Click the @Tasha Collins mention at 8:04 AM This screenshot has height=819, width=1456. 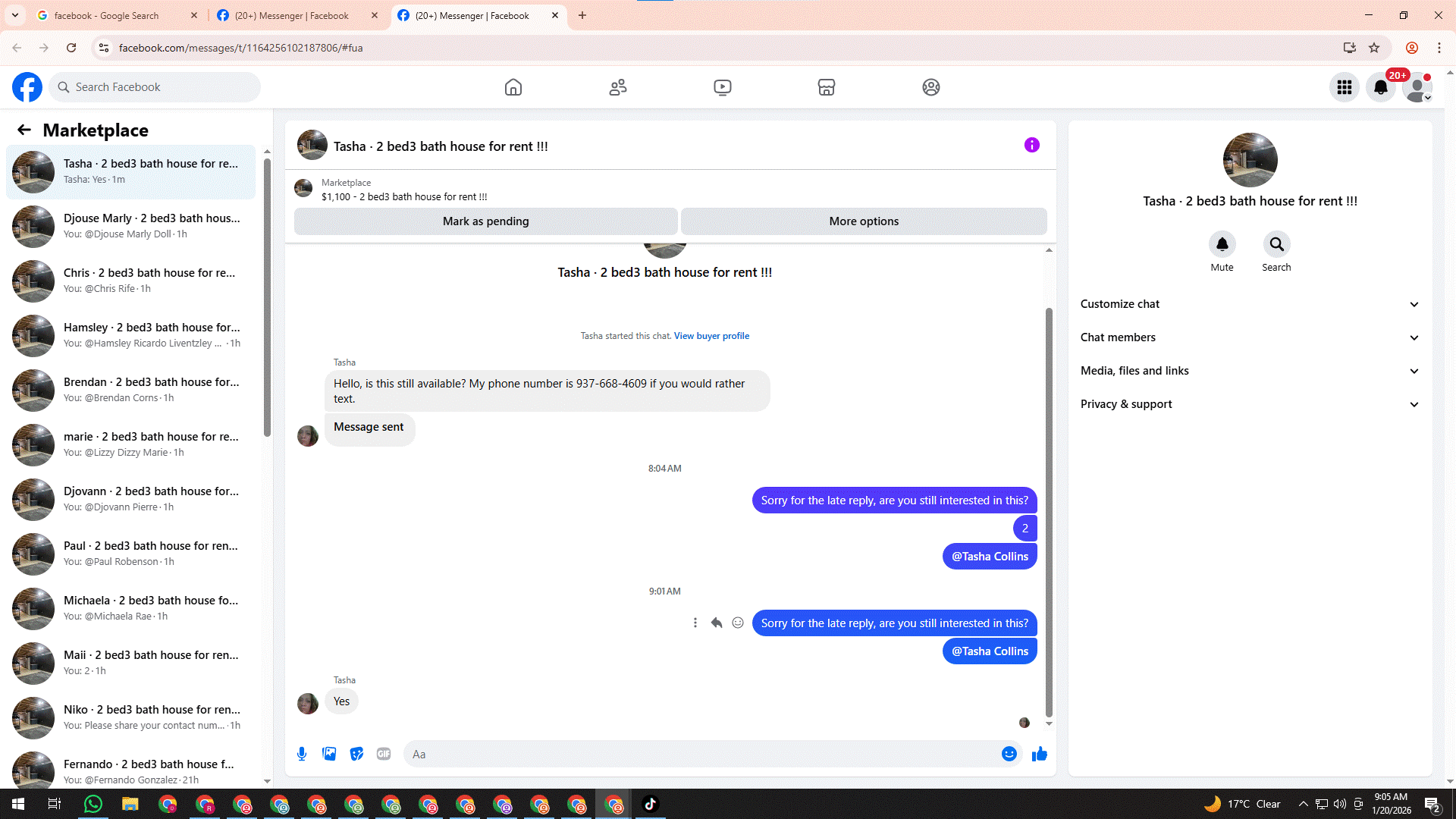(990, 557)
